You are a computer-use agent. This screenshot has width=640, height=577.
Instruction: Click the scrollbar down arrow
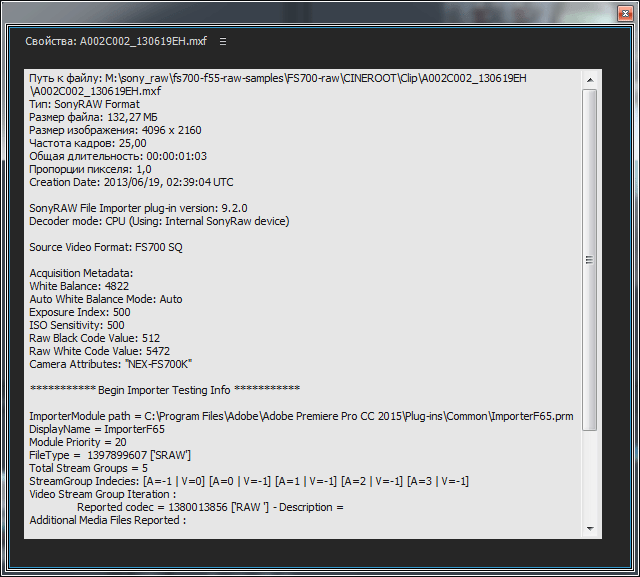590,529
